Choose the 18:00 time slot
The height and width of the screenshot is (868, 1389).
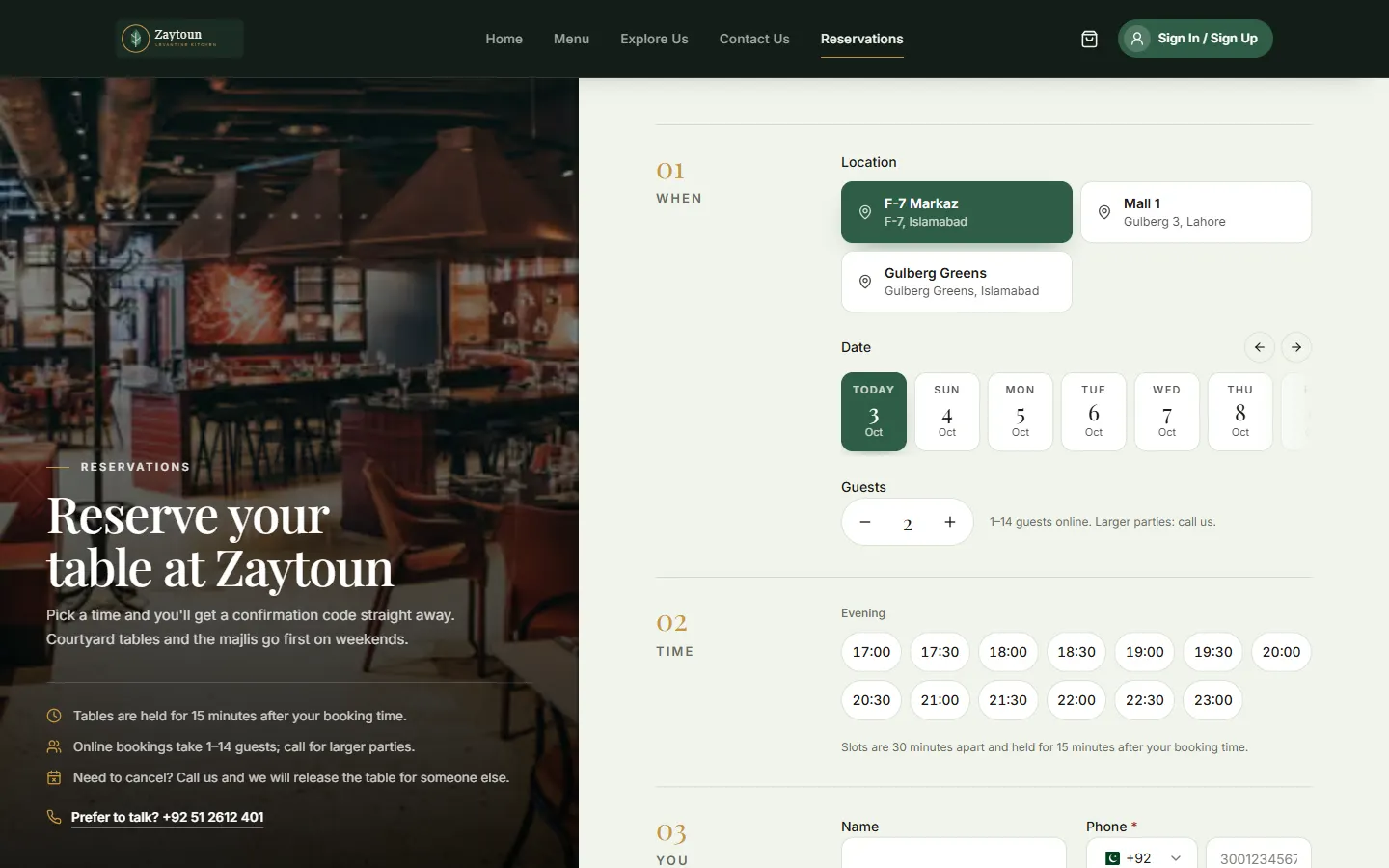coord(1008,652)
